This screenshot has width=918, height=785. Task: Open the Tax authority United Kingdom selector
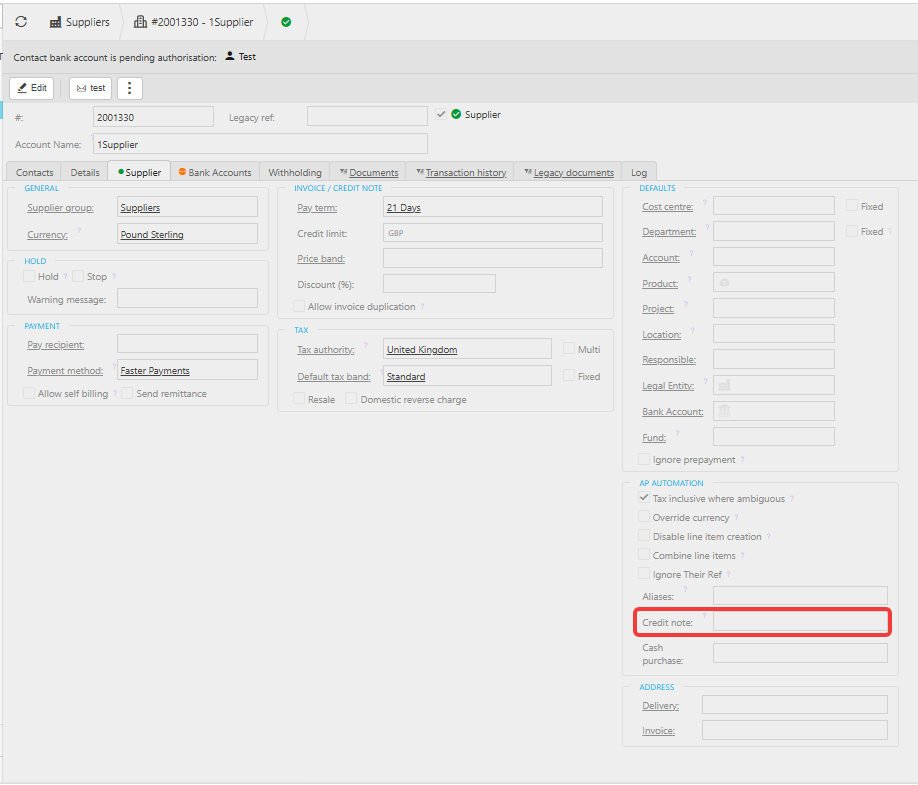pos(467,349)
